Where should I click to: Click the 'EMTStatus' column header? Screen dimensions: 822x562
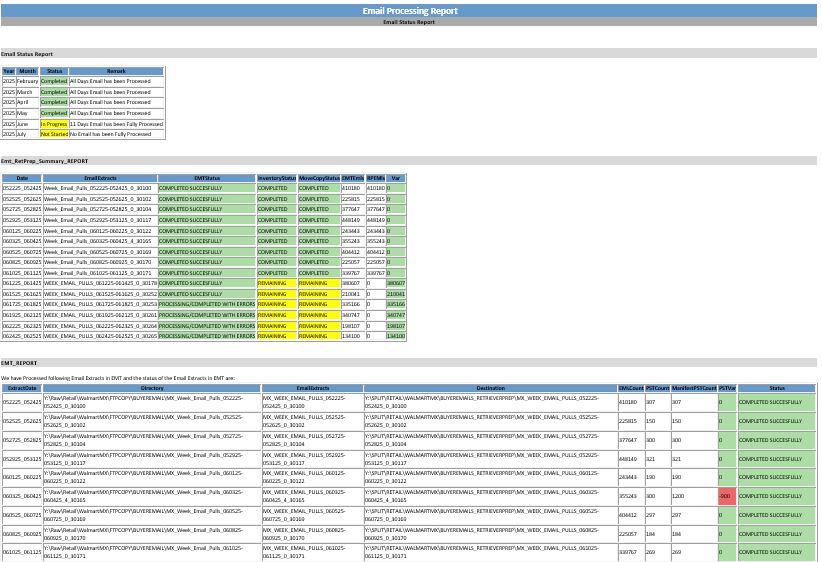(x=207, y=178)
